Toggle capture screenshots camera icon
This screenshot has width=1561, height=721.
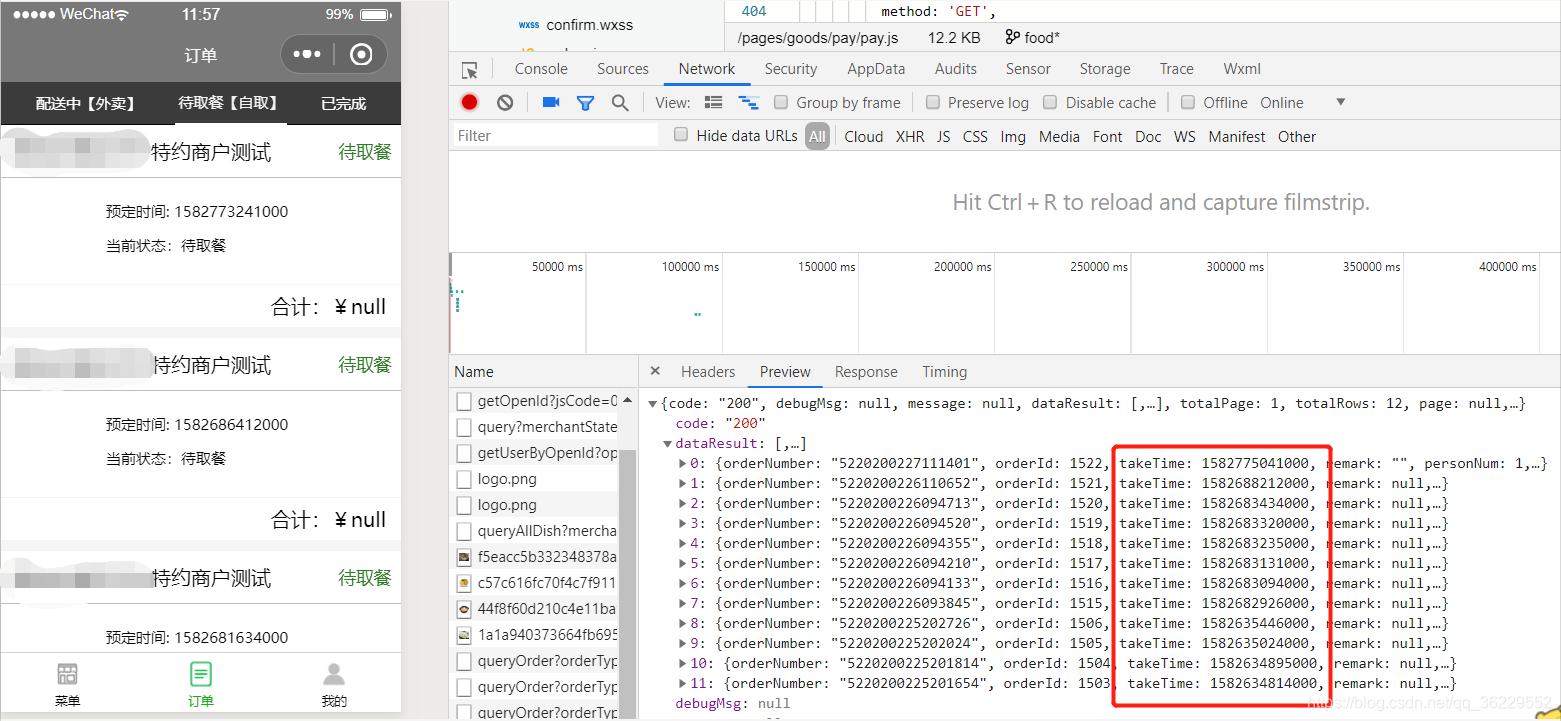(550, 102)
